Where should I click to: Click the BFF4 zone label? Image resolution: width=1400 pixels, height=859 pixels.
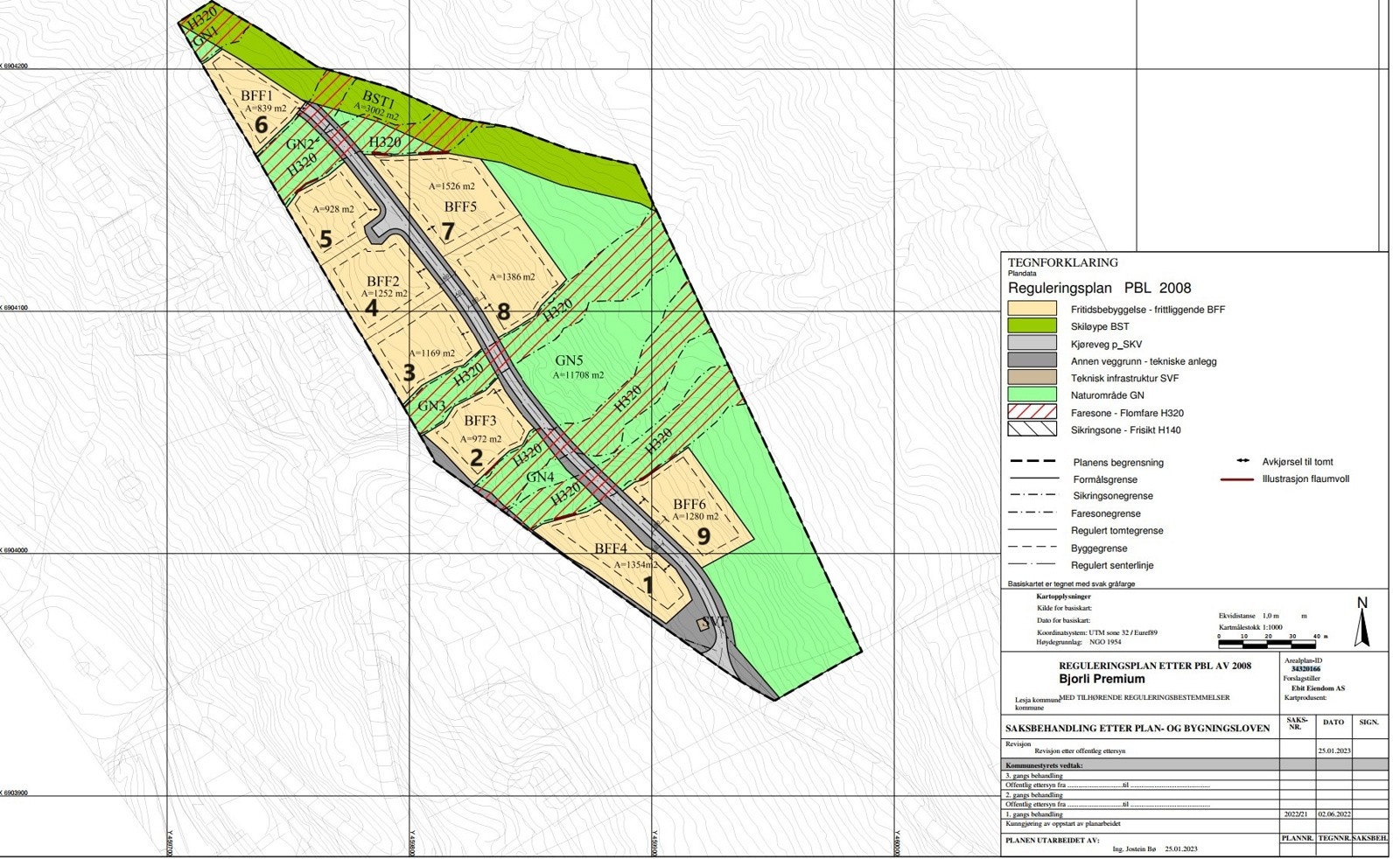tap(611, 549)
